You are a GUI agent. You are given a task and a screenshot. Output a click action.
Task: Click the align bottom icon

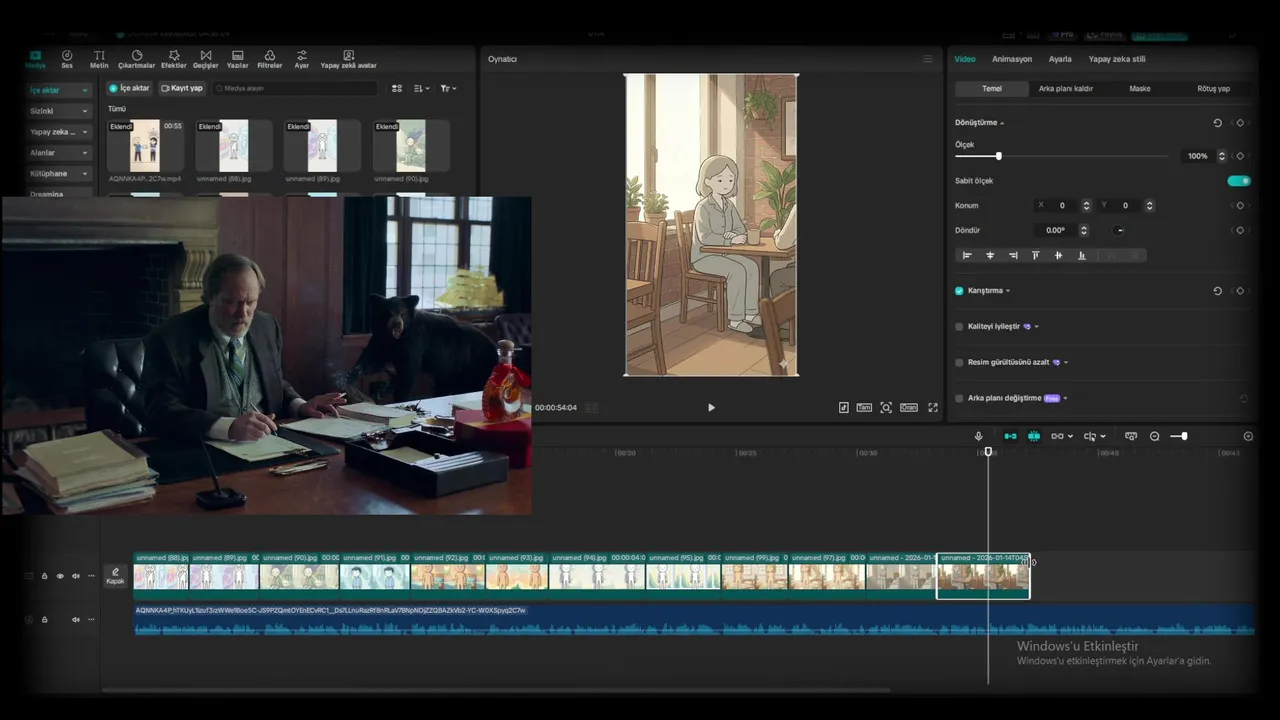coord(1081,256)
